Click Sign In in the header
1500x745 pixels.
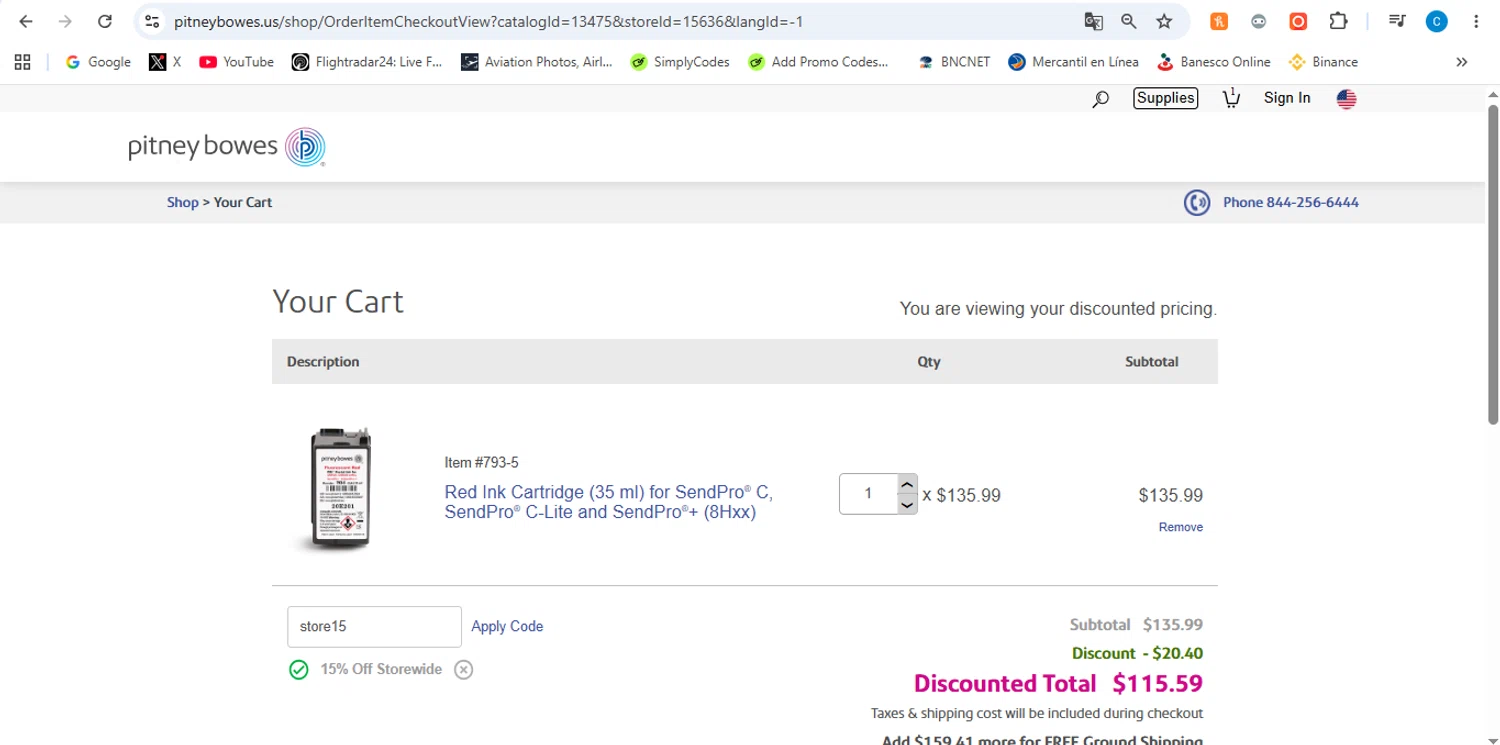(x=1287, y=98)
